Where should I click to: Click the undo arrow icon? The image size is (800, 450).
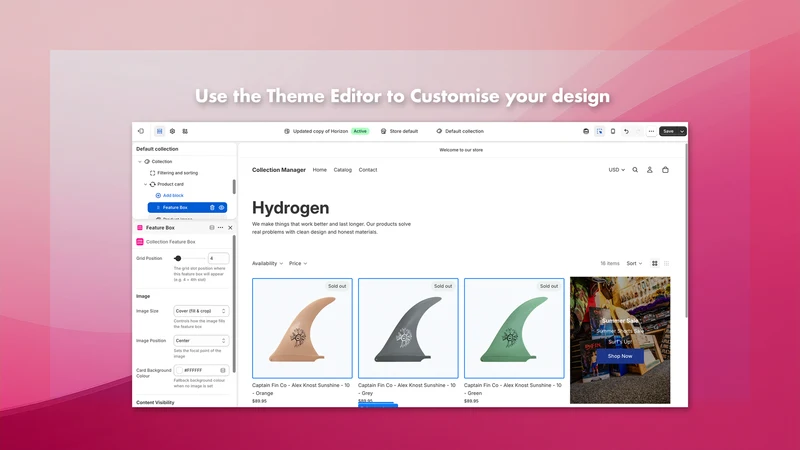[626, 131]
